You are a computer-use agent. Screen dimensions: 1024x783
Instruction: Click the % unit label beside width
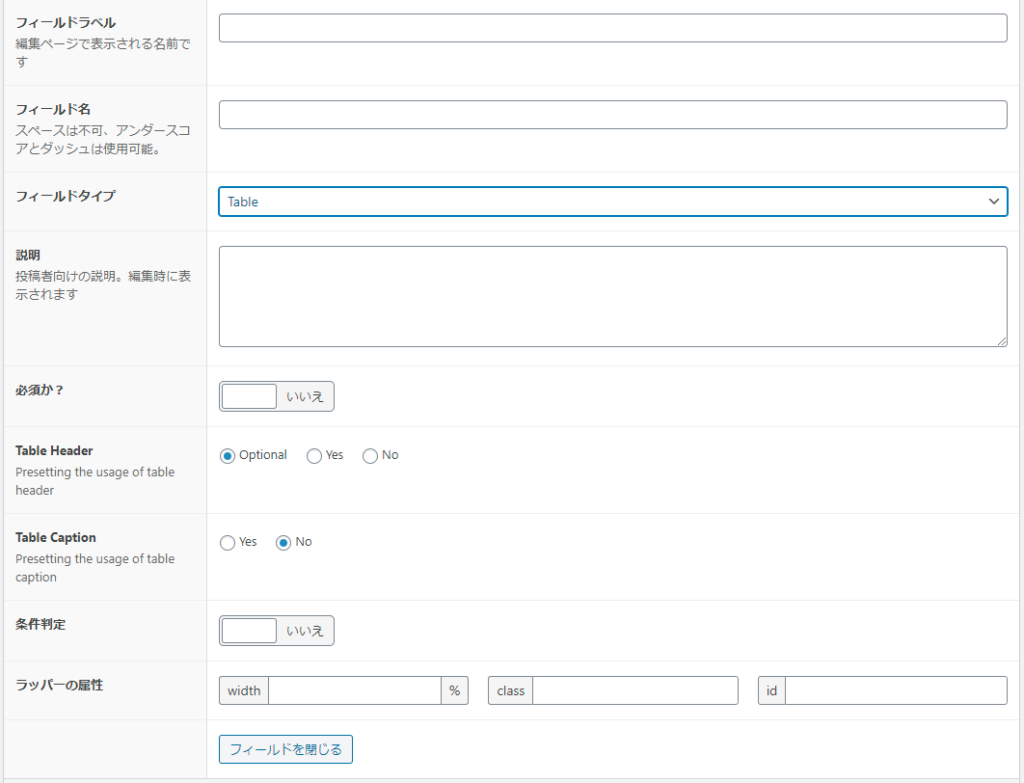click(455, 690)
